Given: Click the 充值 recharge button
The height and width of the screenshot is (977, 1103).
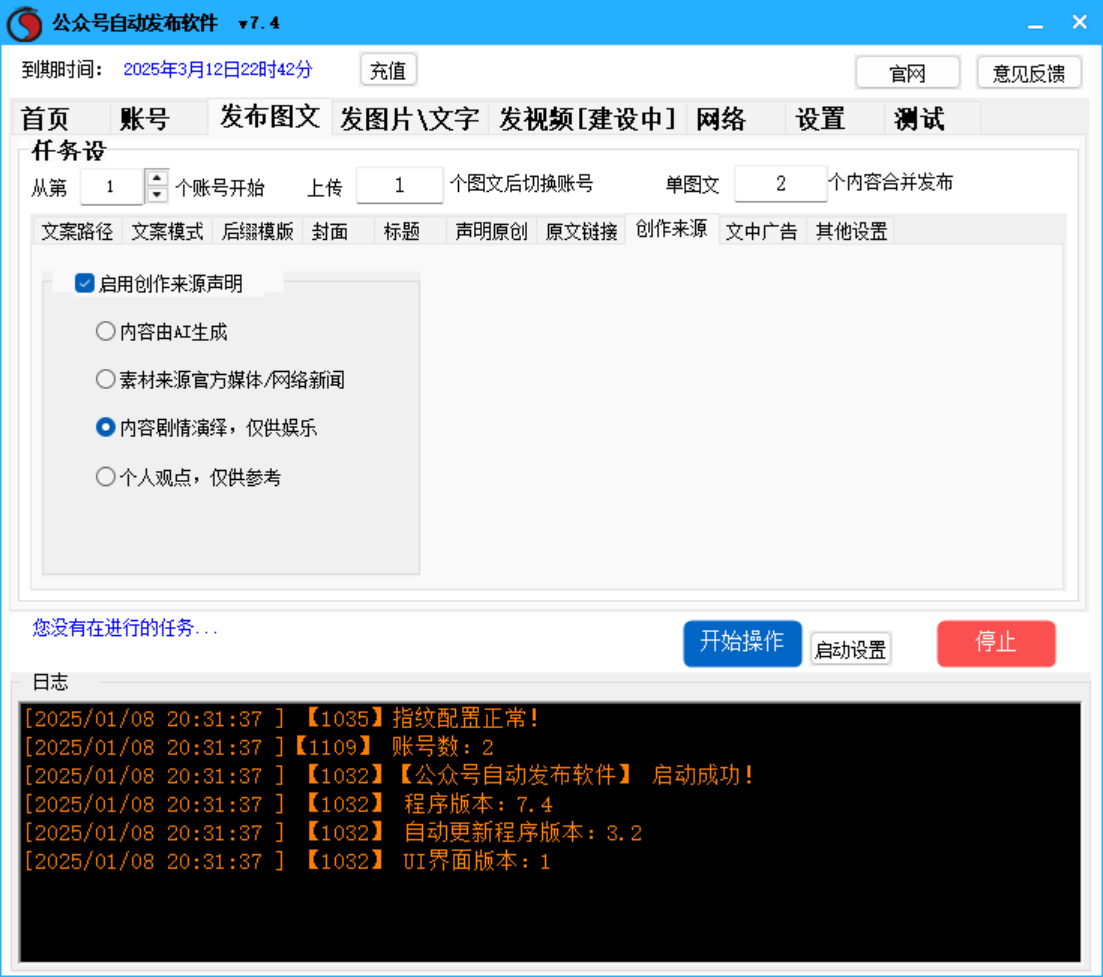Looking at the screenshot, I should 388,70.
